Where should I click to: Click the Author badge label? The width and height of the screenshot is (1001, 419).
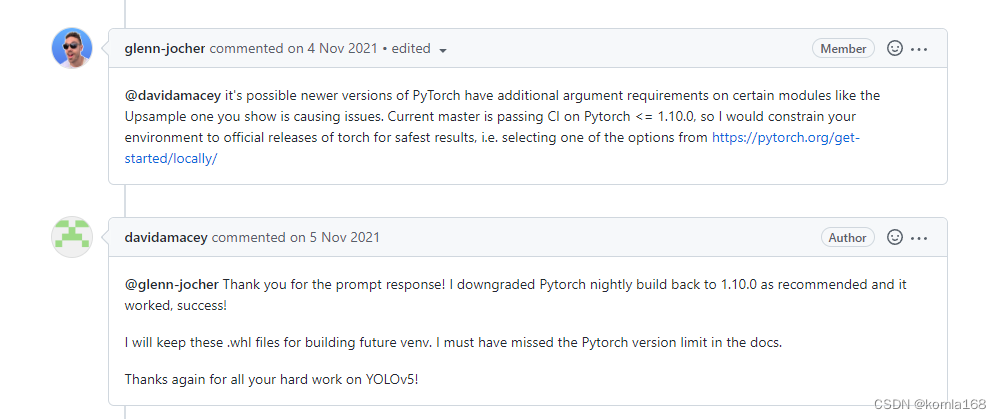(x=847, y=237)
